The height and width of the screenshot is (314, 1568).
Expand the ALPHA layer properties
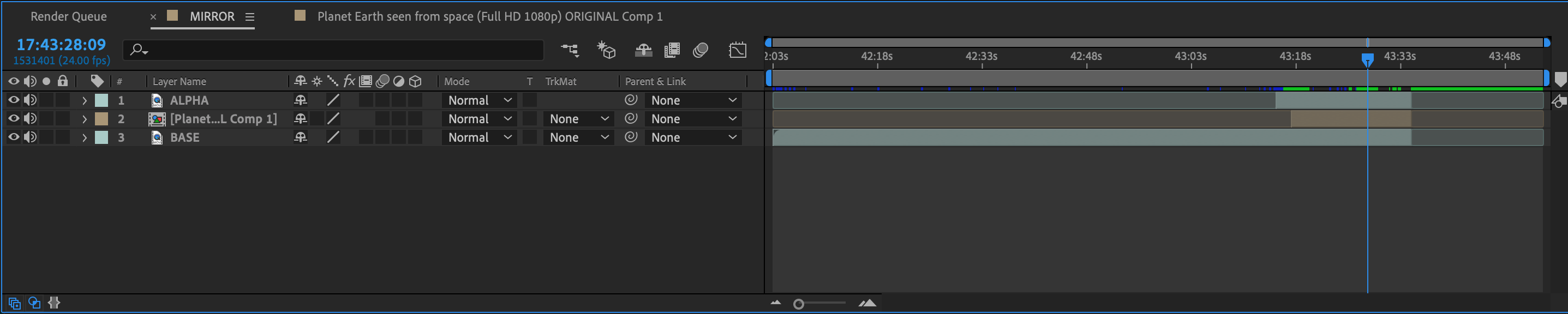pos(84,100)
